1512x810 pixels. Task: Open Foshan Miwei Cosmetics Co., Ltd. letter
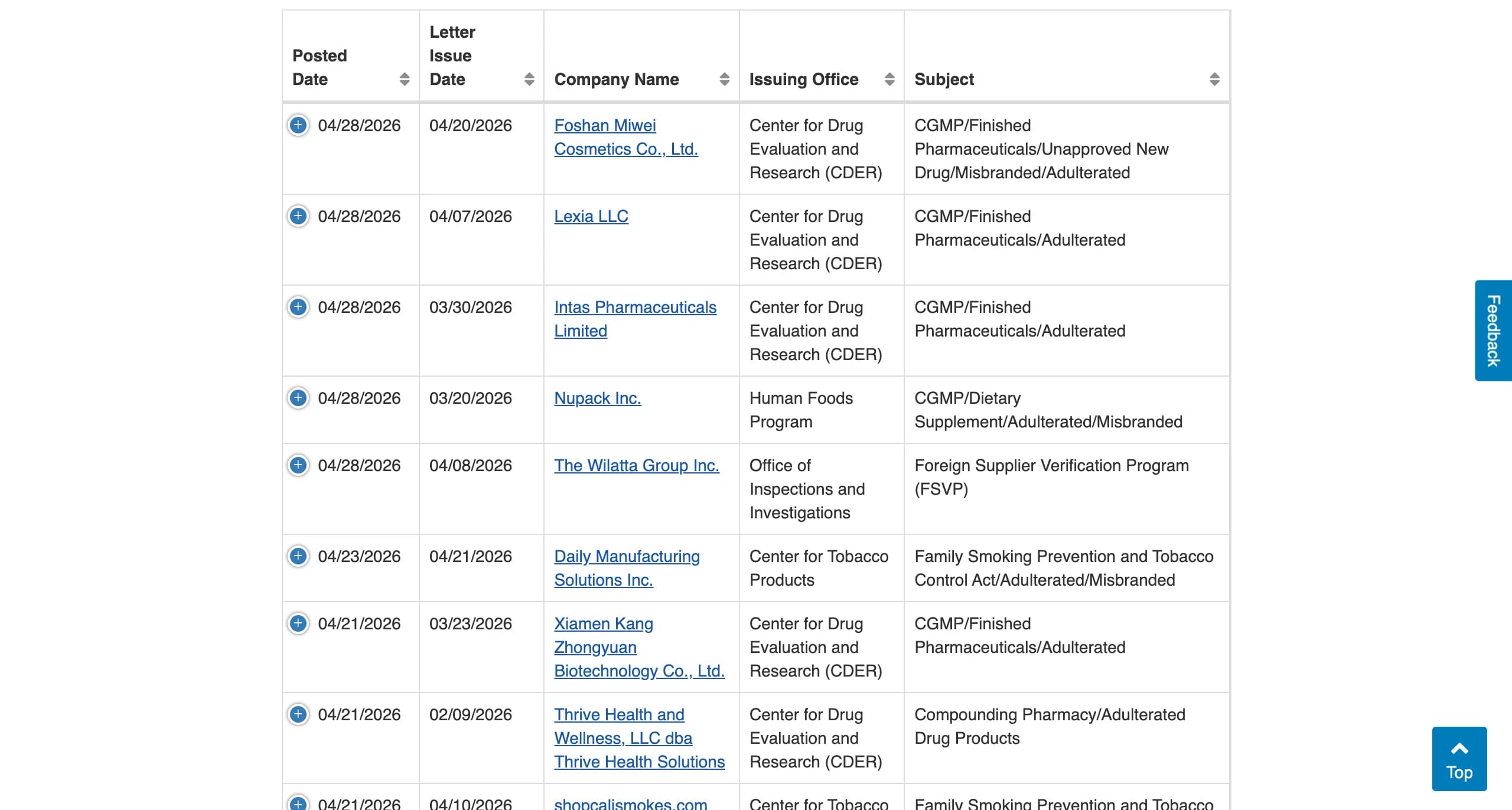(626, 137)
